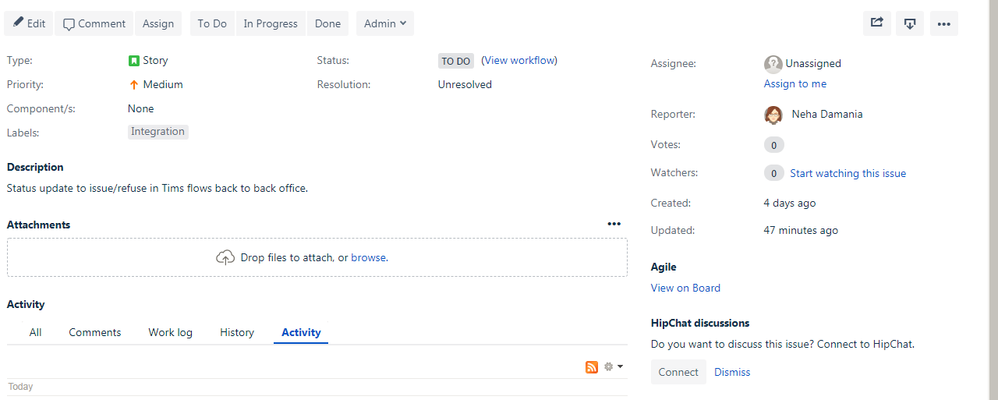The width and height of the screenshot is (998, 400).
Task: Select the Activity tab
Action: 301,332
